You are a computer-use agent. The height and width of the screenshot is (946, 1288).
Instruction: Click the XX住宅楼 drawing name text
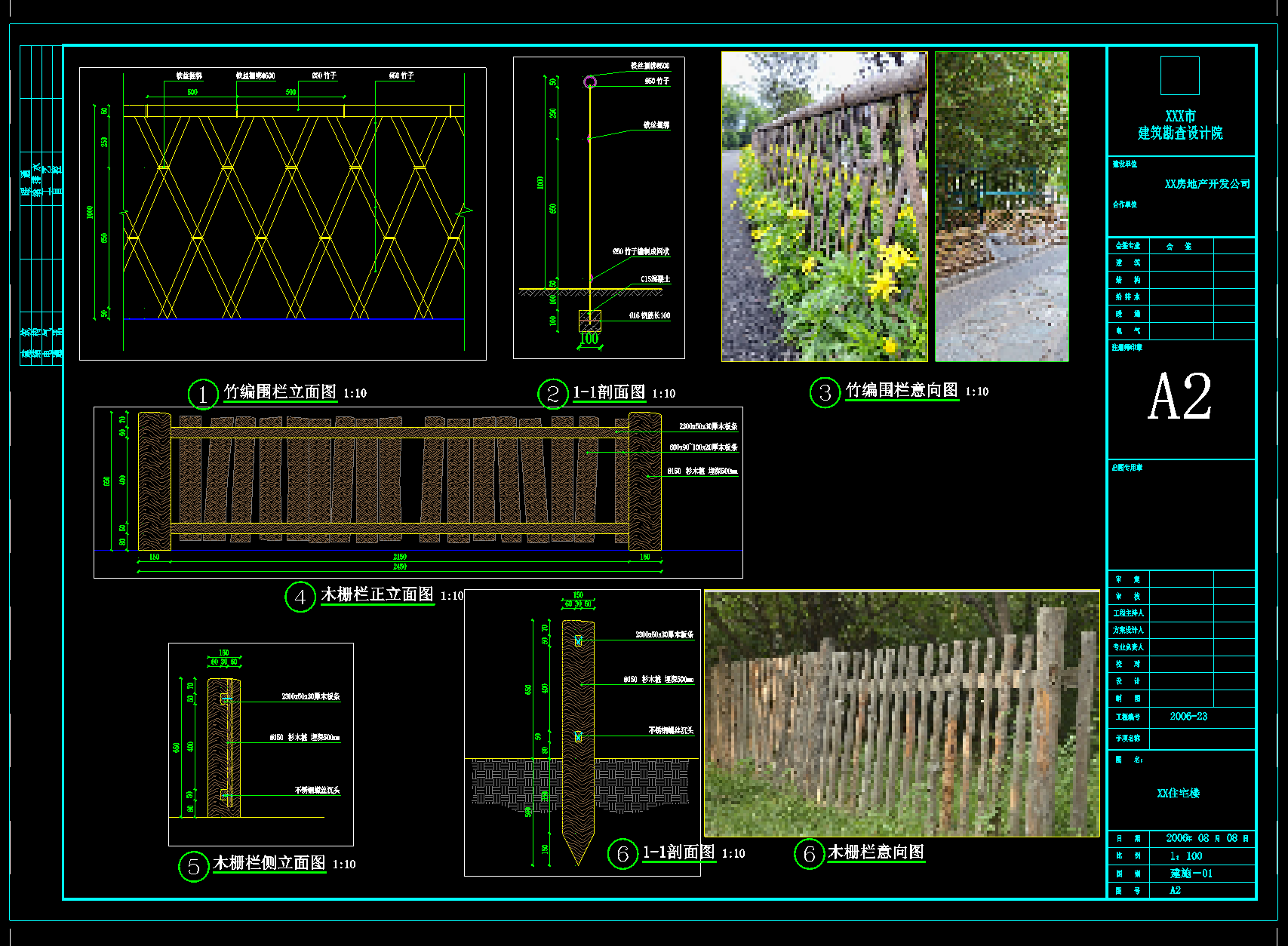pyautogui.click(x=1178, y=793)
